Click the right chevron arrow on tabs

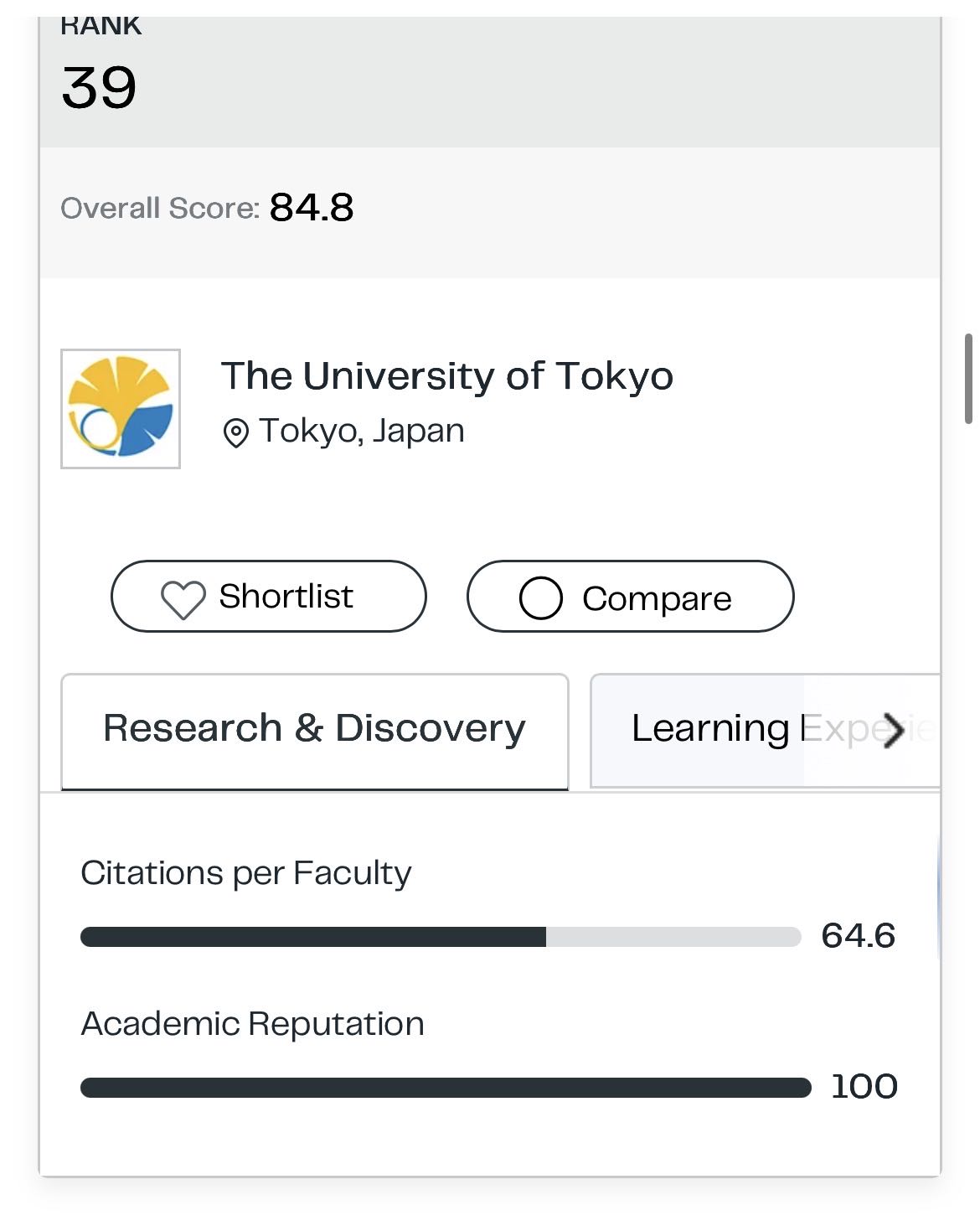tap(894, 730)
